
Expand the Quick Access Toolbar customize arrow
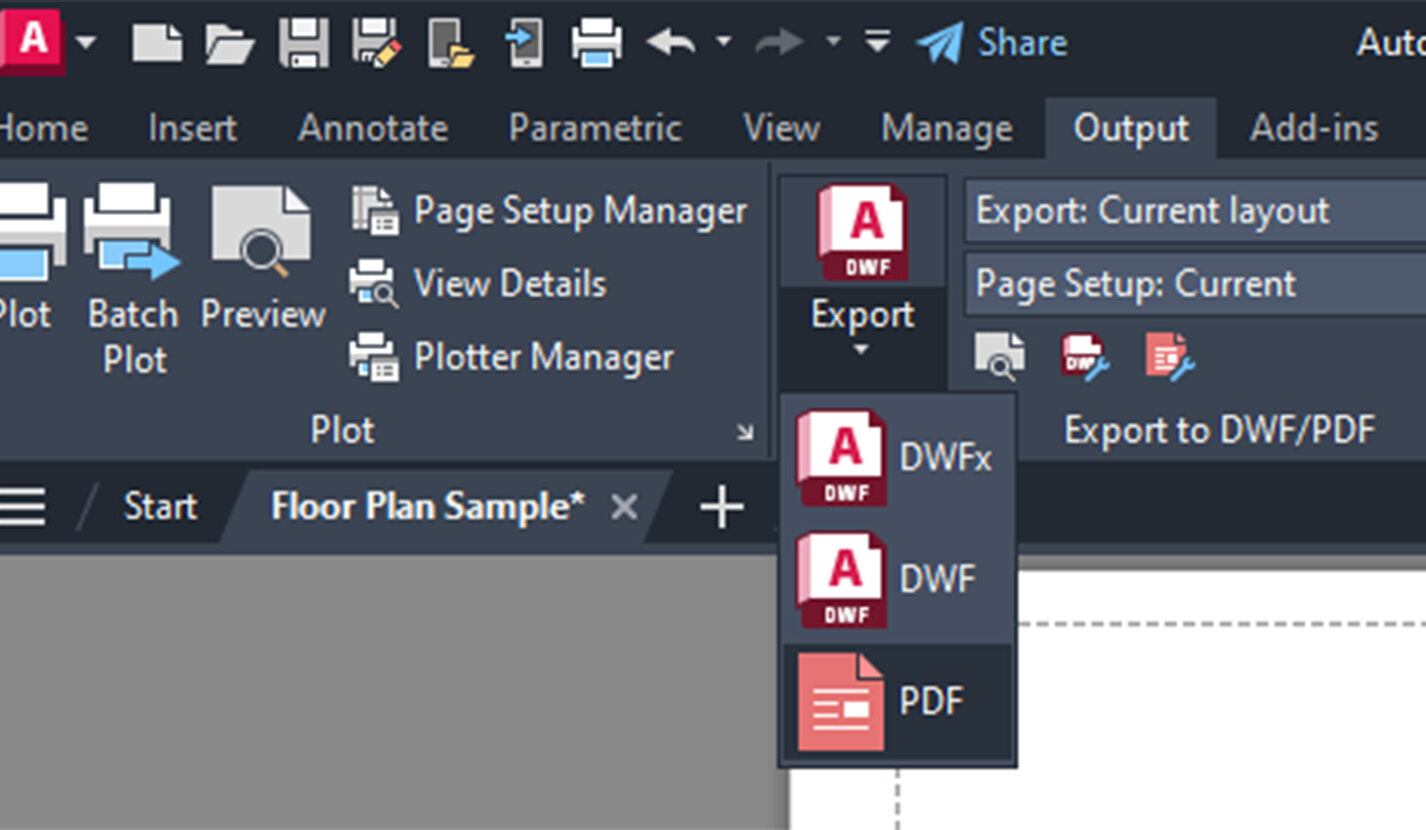coord(877,44)
